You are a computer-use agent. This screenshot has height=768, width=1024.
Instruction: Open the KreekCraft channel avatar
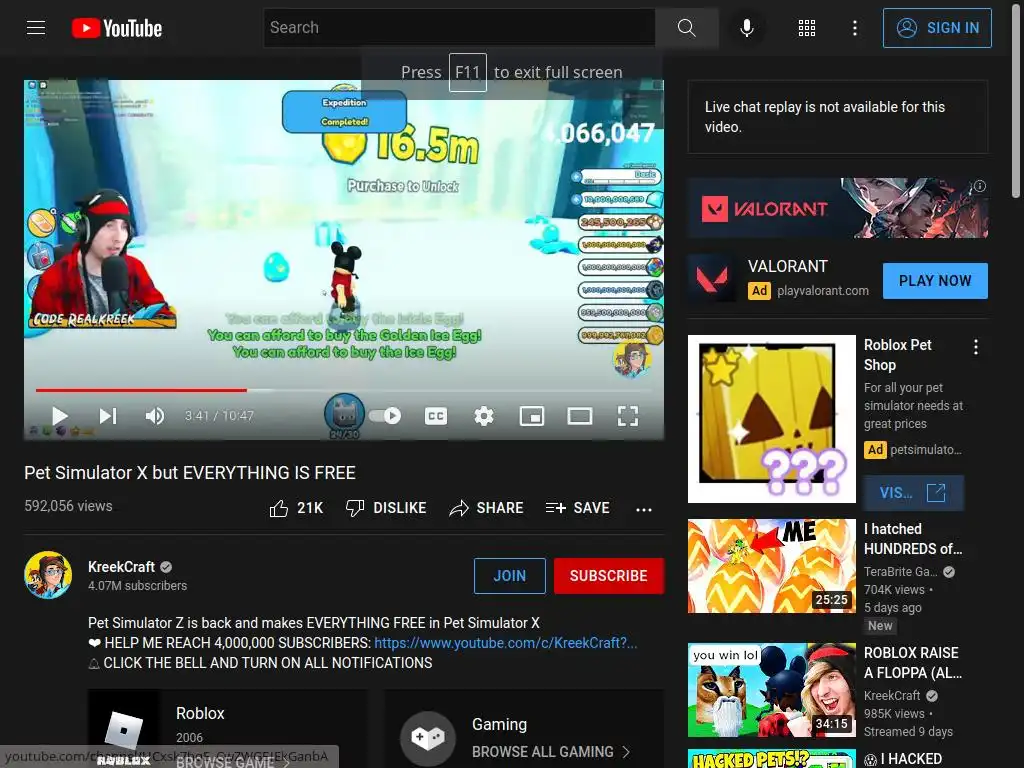pos(48,575)
